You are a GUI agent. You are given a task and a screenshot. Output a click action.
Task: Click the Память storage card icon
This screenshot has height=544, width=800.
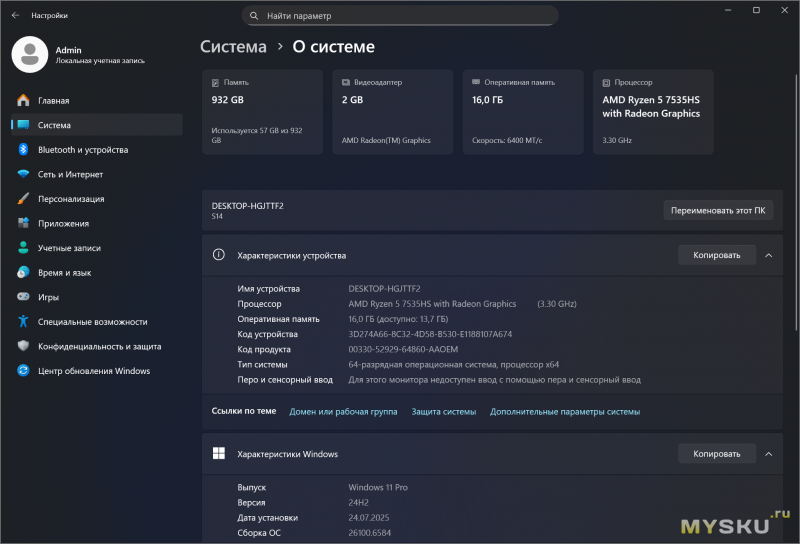[215, 82]
